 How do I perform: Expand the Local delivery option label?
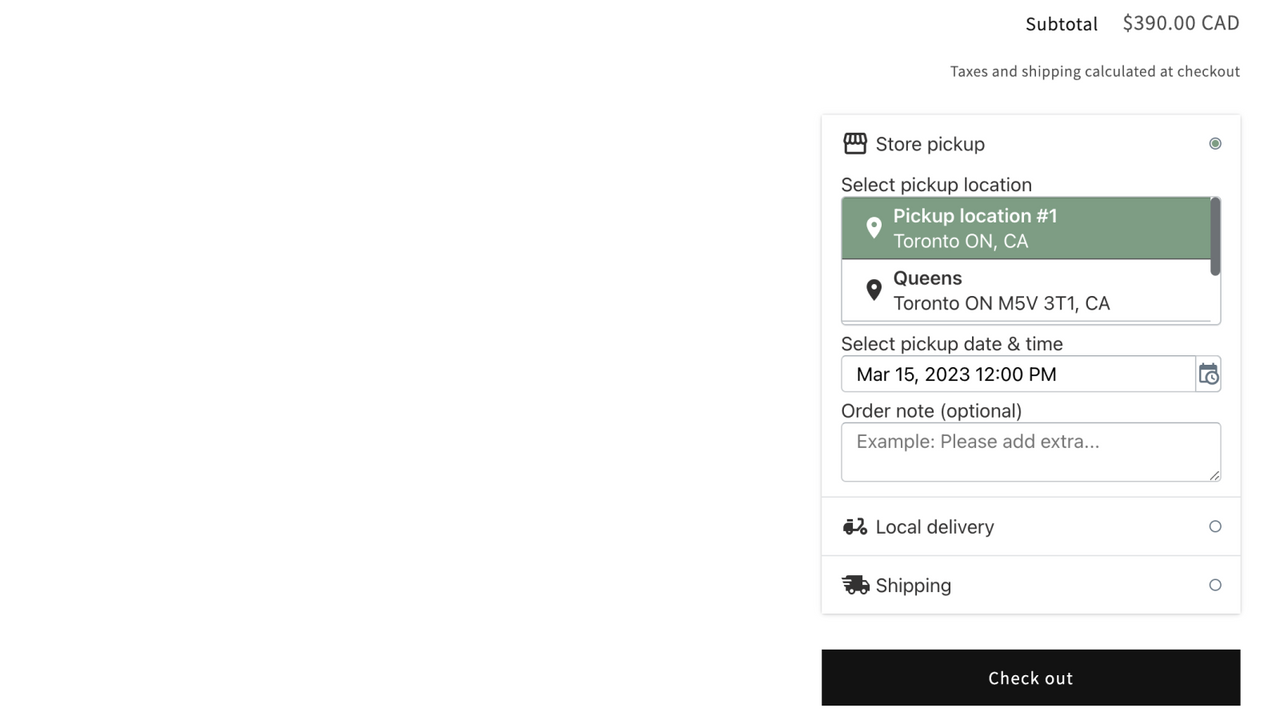(935, 527)
